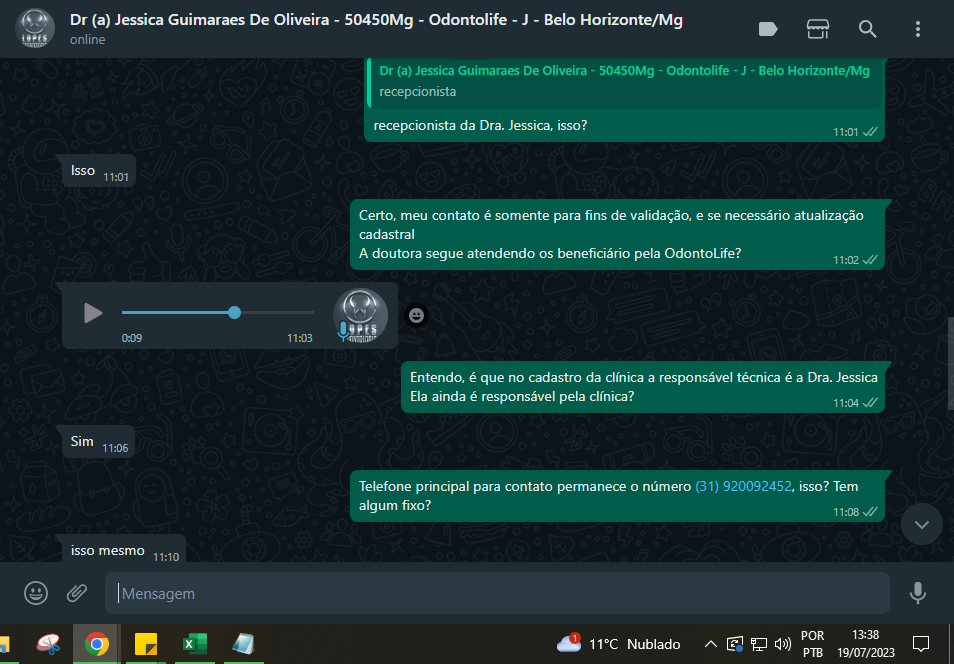The height and width of the screenshot is (664, 954).
Task: Focus the Mensagem input field
Action: [x=497, y=593]
